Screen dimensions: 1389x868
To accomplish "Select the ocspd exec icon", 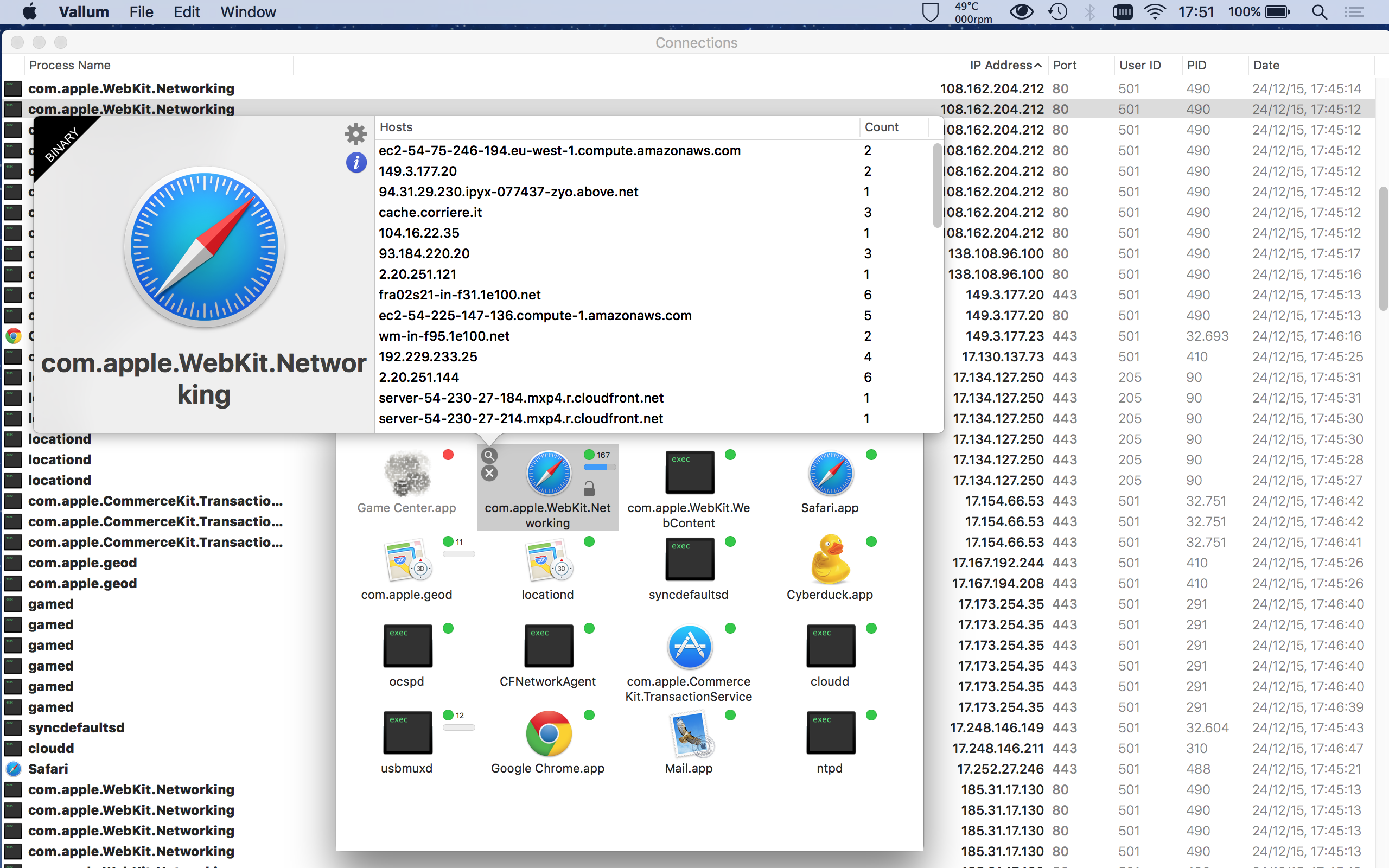I will pyautogui.click(x=407, y=646).
